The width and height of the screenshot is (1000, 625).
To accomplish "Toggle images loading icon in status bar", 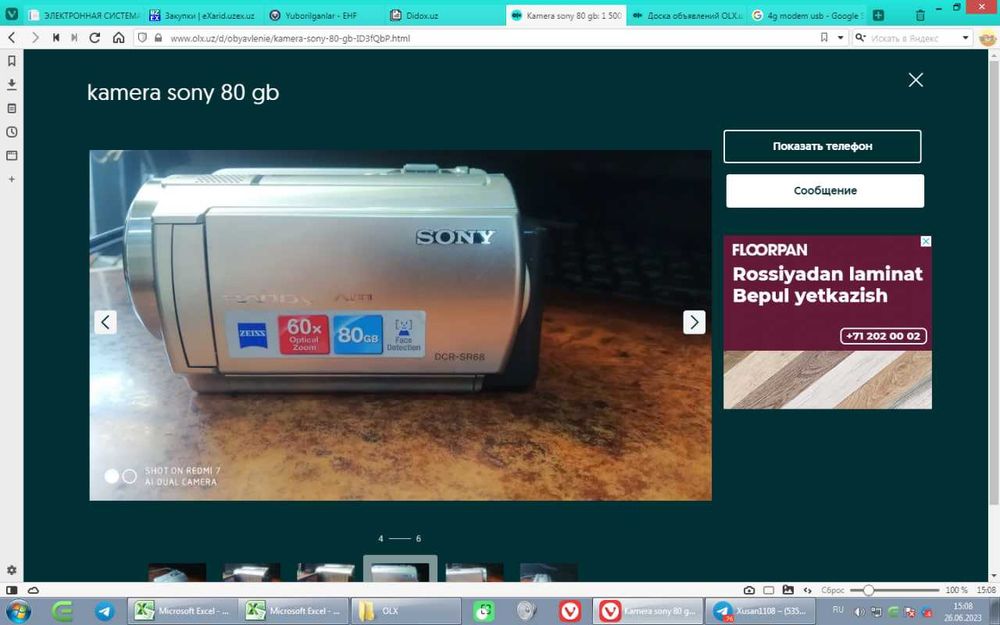I will tap(788, 590).
